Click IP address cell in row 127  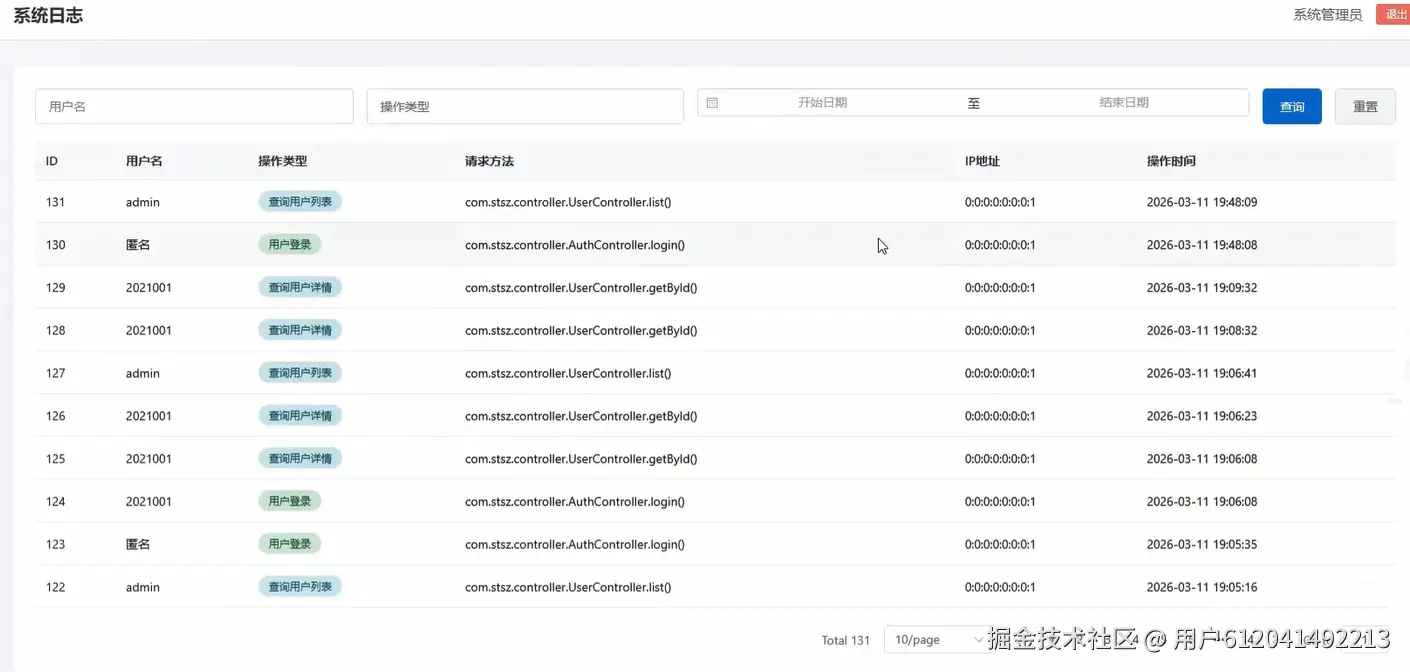[1000, 373]
